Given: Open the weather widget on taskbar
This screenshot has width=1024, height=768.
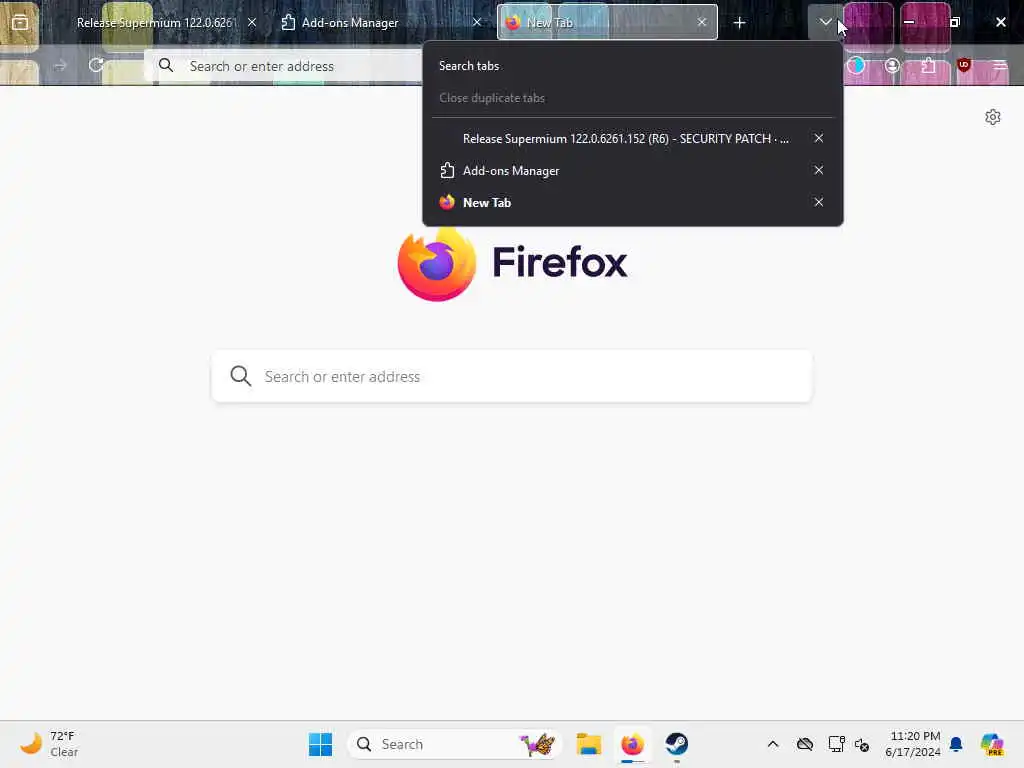Looking at the screenshot, I should [x=49, y=744].
